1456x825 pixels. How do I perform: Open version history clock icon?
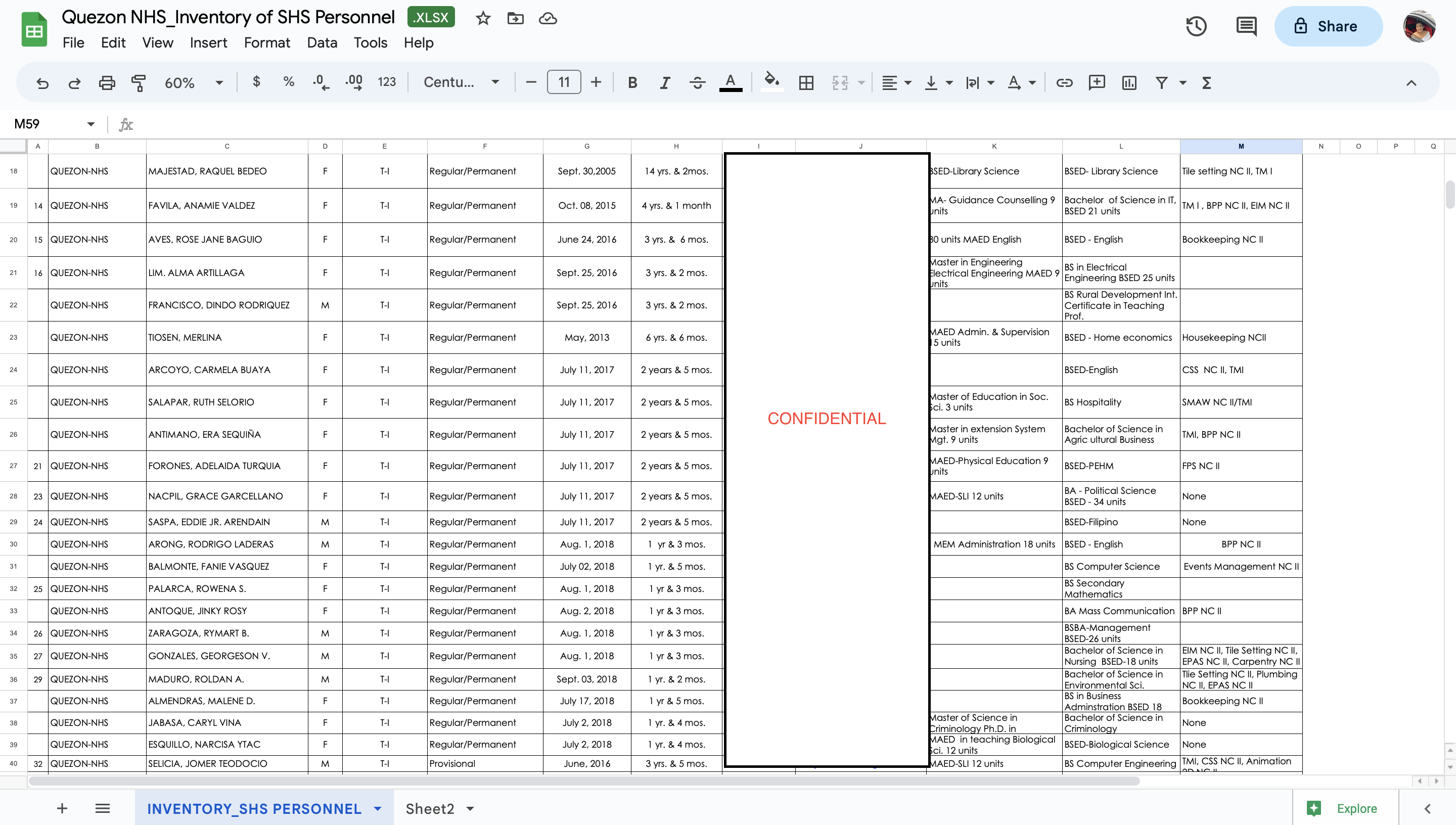[x=1196, y=26]
